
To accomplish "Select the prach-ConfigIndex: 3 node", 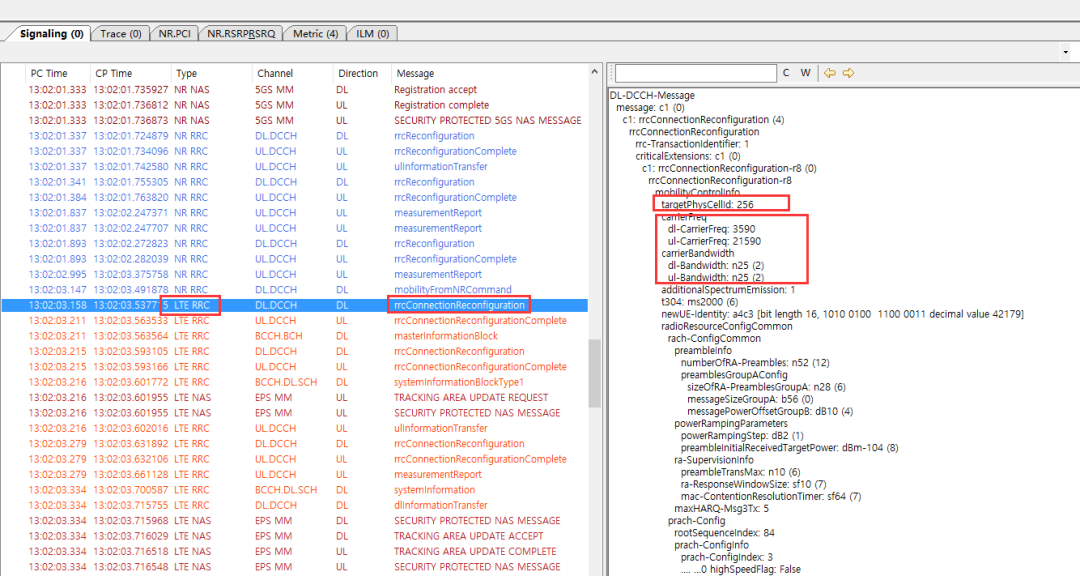I will pos(727,557).
